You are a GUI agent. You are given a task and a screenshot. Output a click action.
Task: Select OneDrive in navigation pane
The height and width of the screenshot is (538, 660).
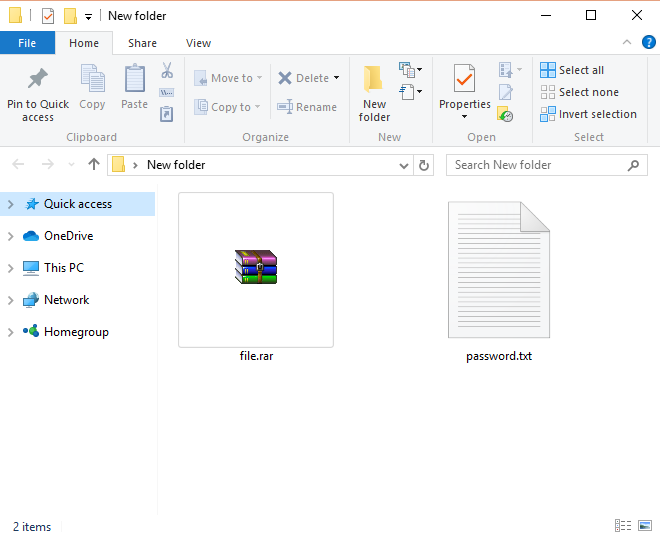[x=69, y=236]
